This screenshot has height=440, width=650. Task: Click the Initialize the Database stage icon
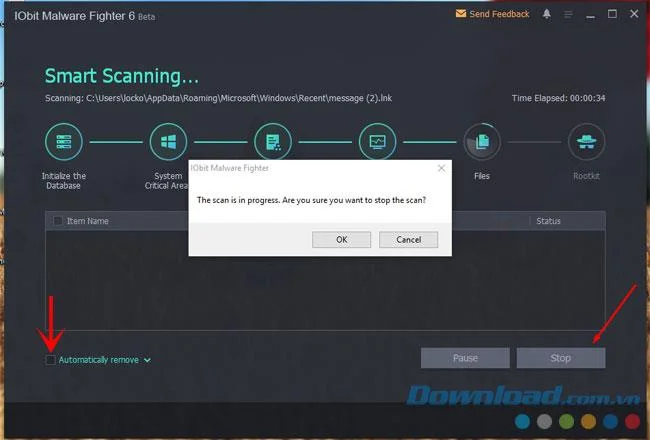(x=64, y=142)
